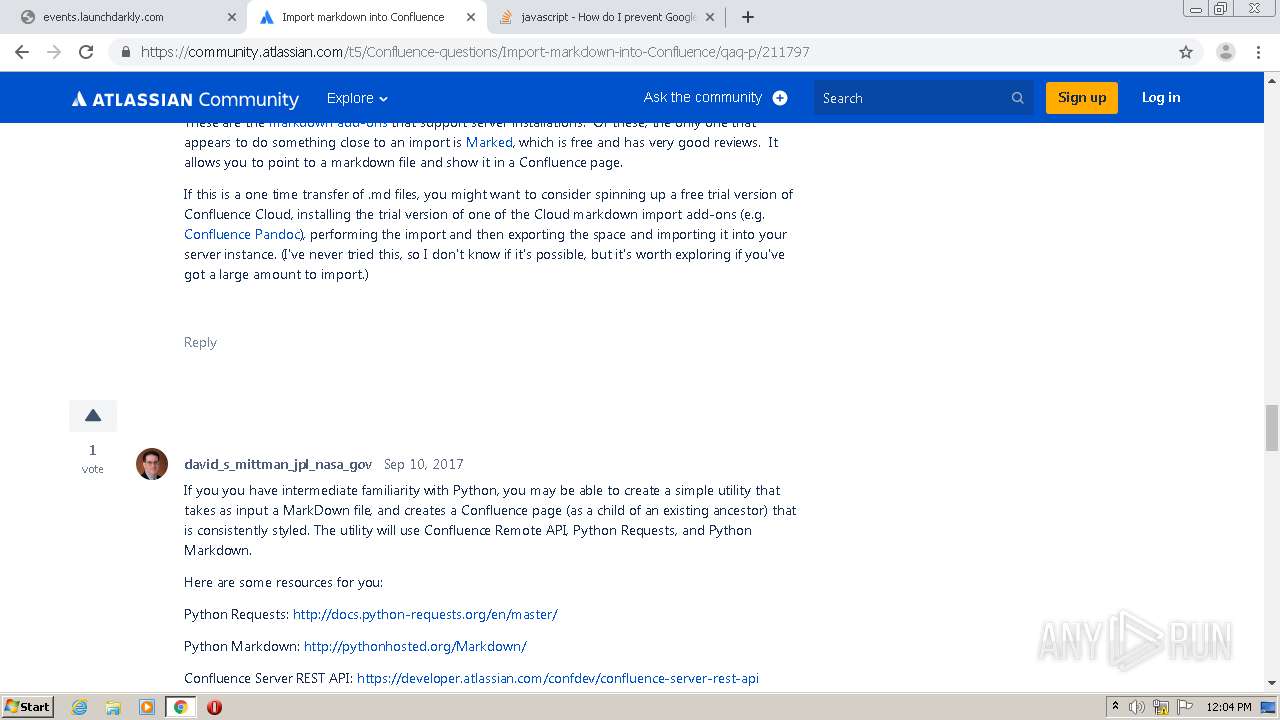This screenshot has width=1280, height=720.
Task: Open the Marked add-on link
Action: pyautogui.click(x=489, y=142)
